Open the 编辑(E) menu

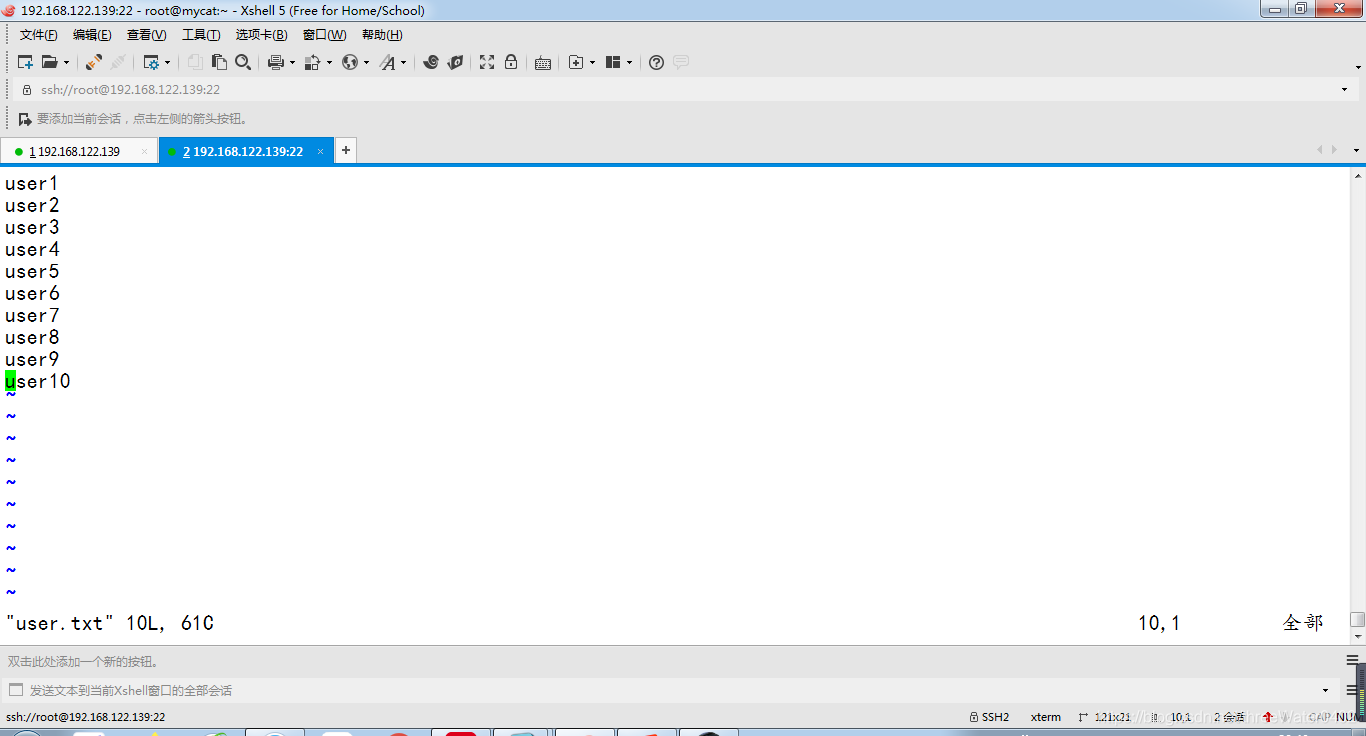coord(92,35)
